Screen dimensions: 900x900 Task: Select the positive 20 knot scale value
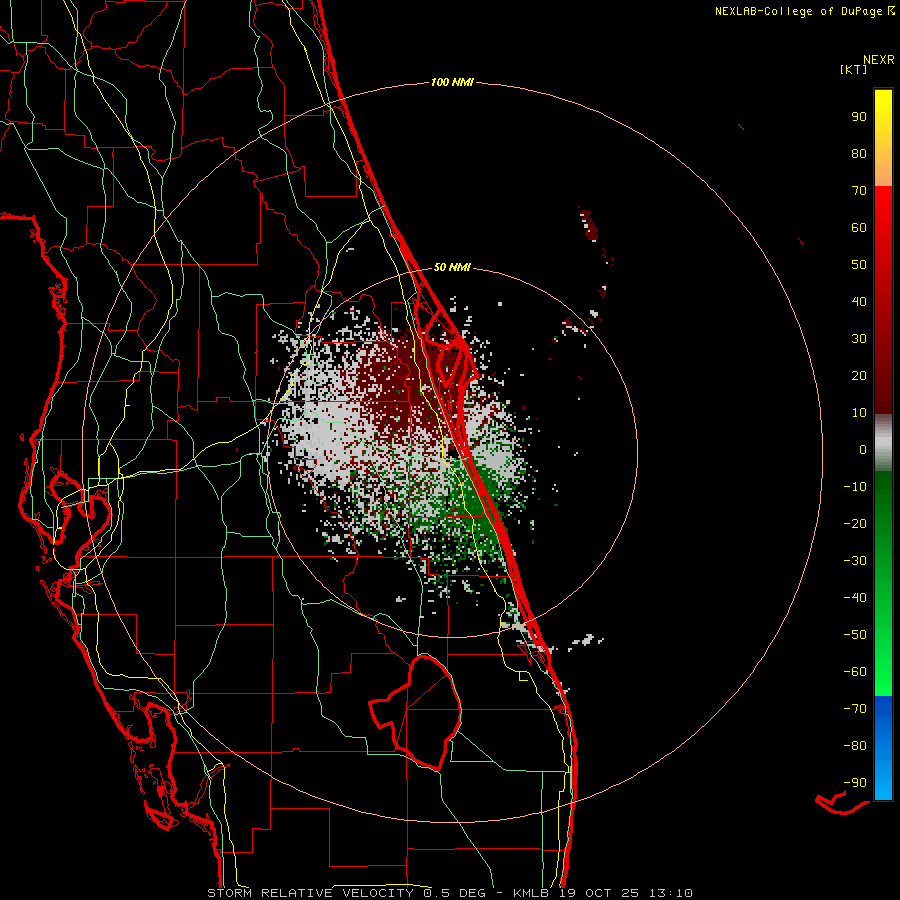coord(859,376)
